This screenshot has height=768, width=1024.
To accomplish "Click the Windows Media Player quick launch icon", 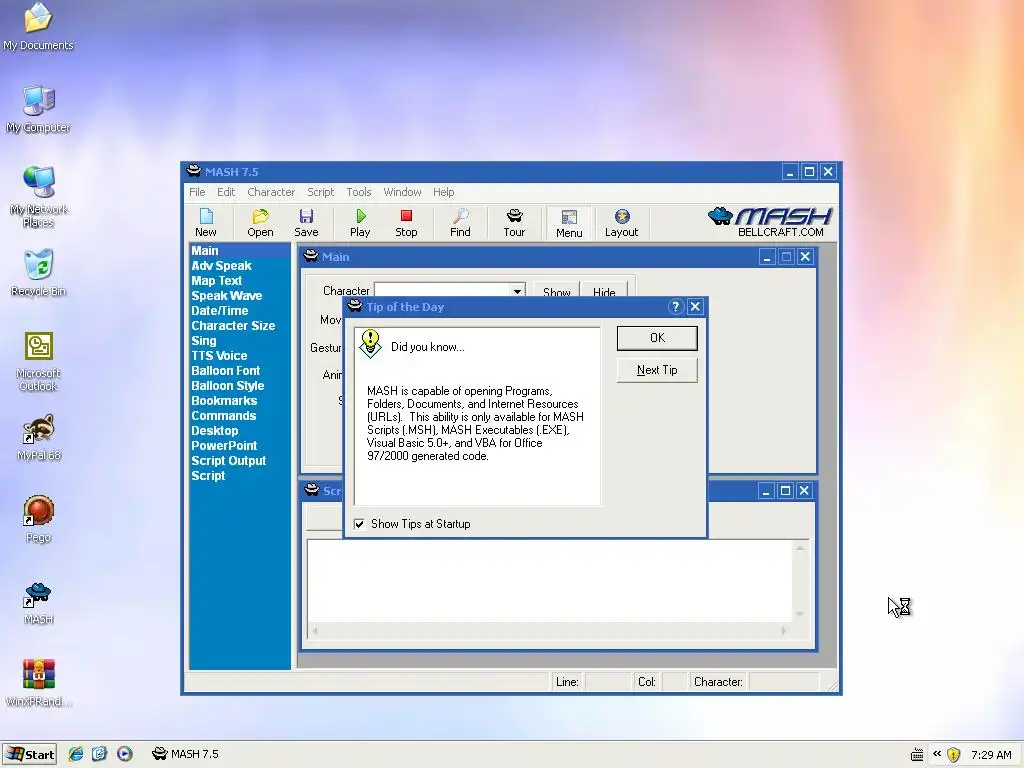I will click(125, 754).
